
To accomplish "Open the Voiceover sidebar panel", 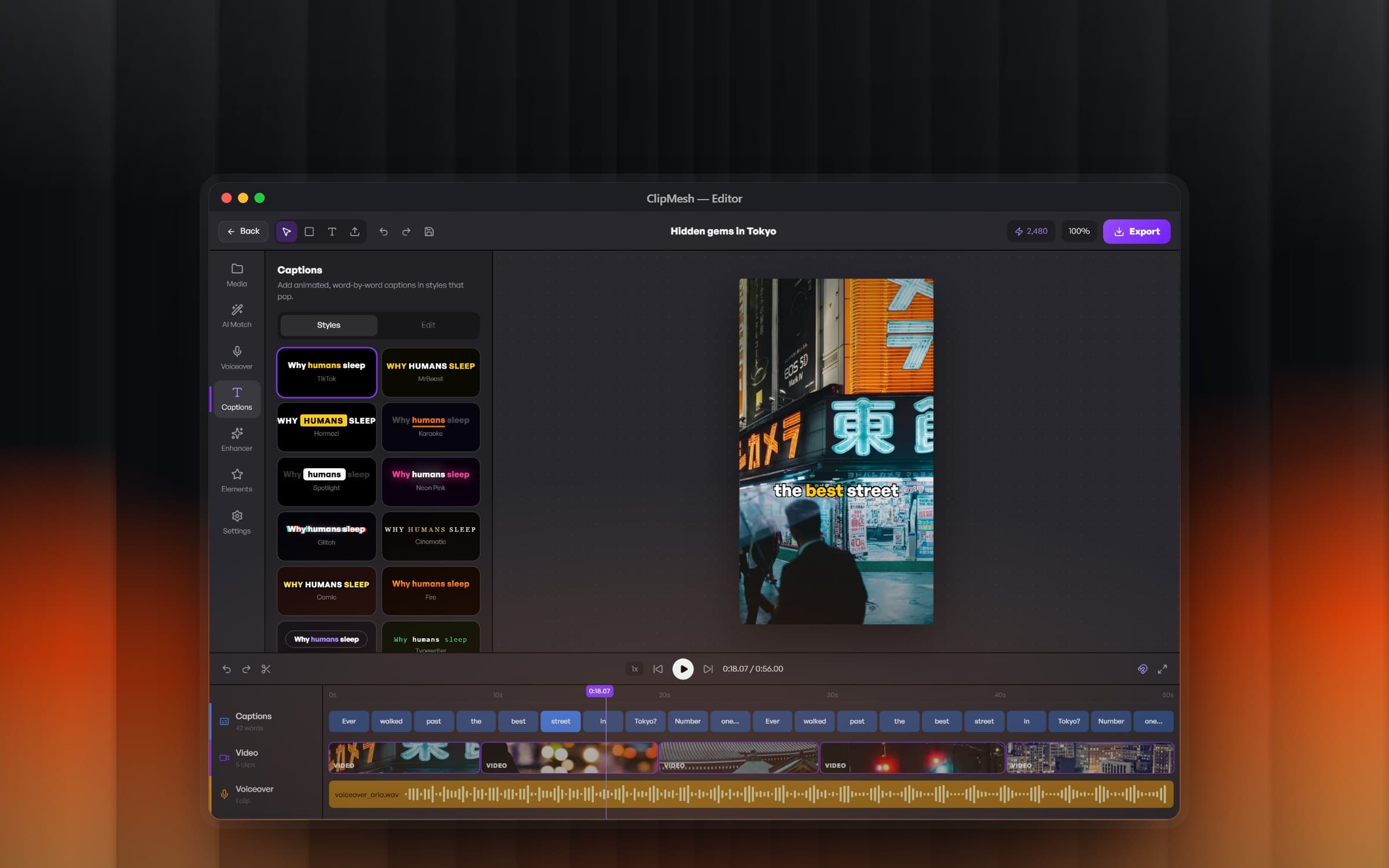I will coord(237,358).
